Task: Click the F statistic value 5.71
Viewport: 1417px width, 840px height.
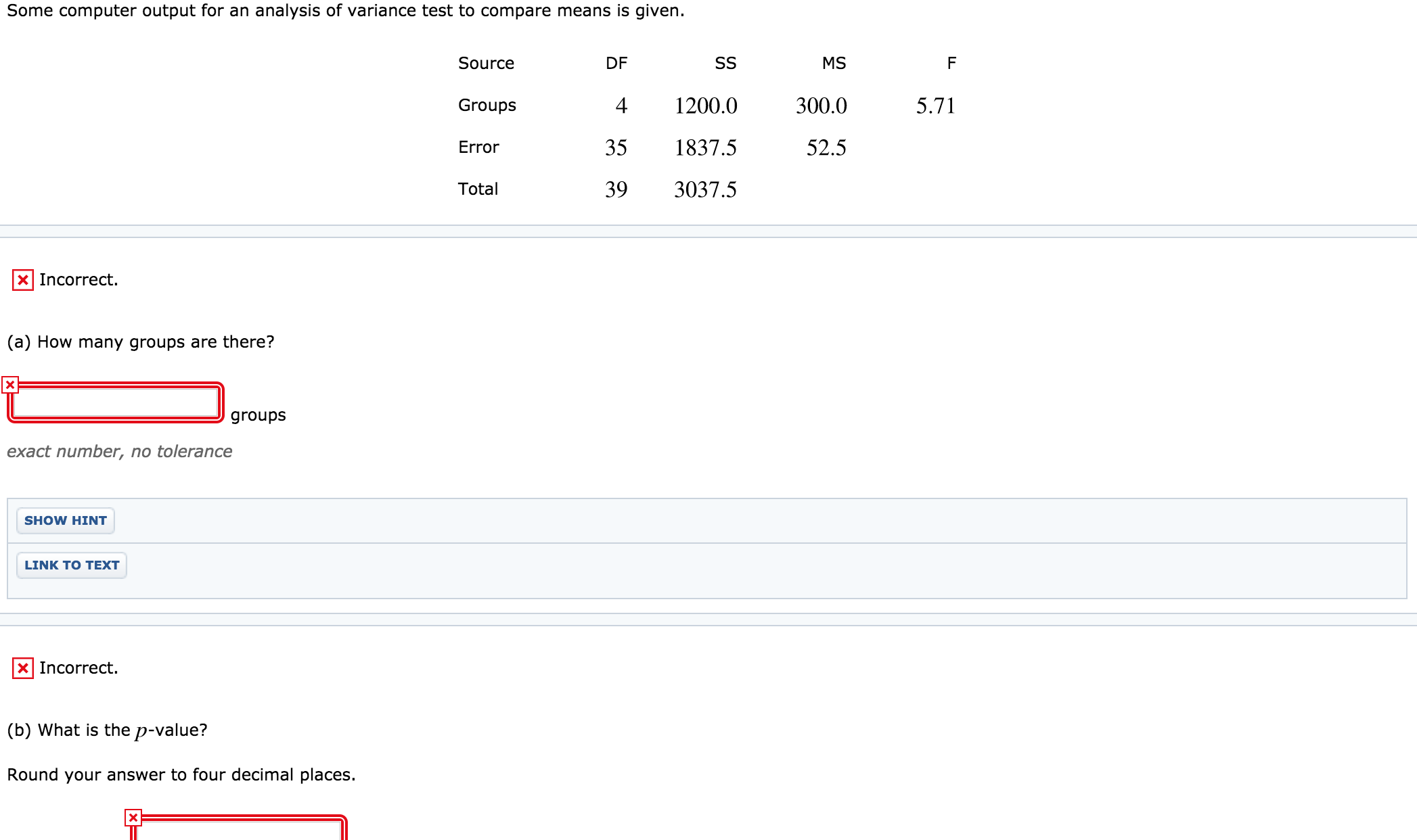Action: click(935, 106)
